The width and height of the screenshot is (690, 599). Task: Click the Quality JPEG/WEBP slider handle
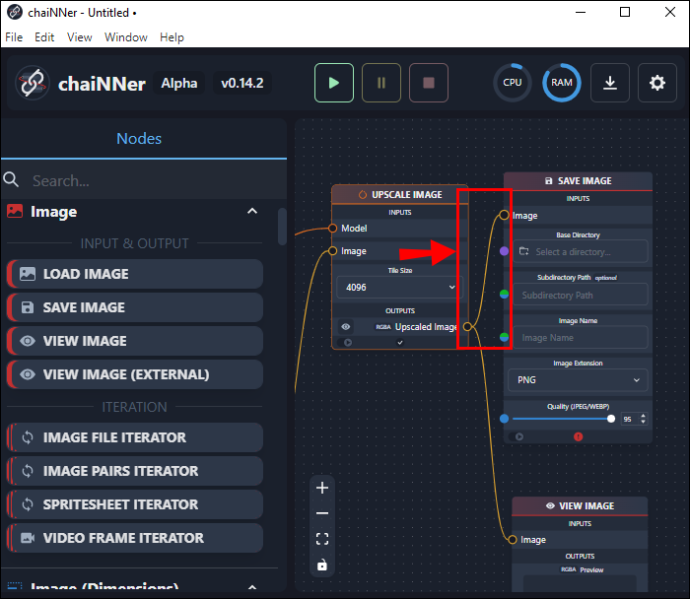pyautogui.click(x=611, y=419)
